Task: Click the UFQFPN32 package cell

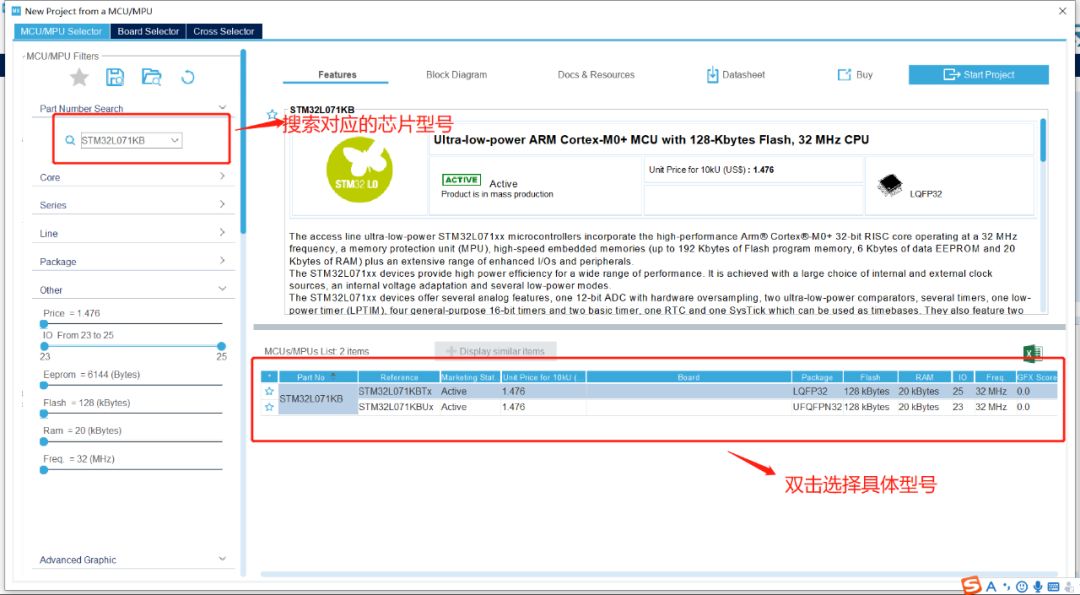Action: coord(817,407)
